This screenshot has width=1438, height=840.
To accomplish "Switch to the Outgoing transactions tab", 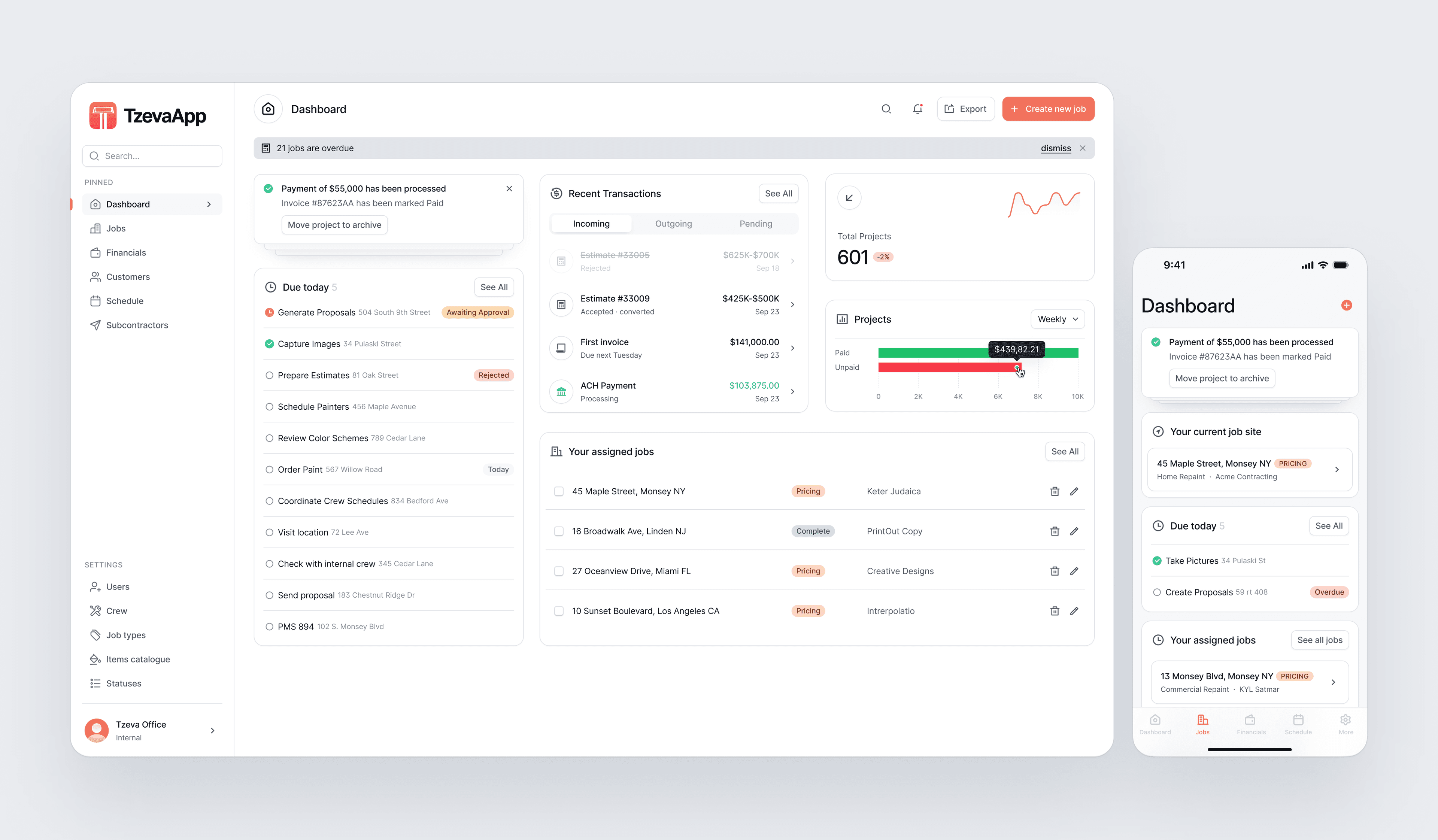I will tap(673, 224).
